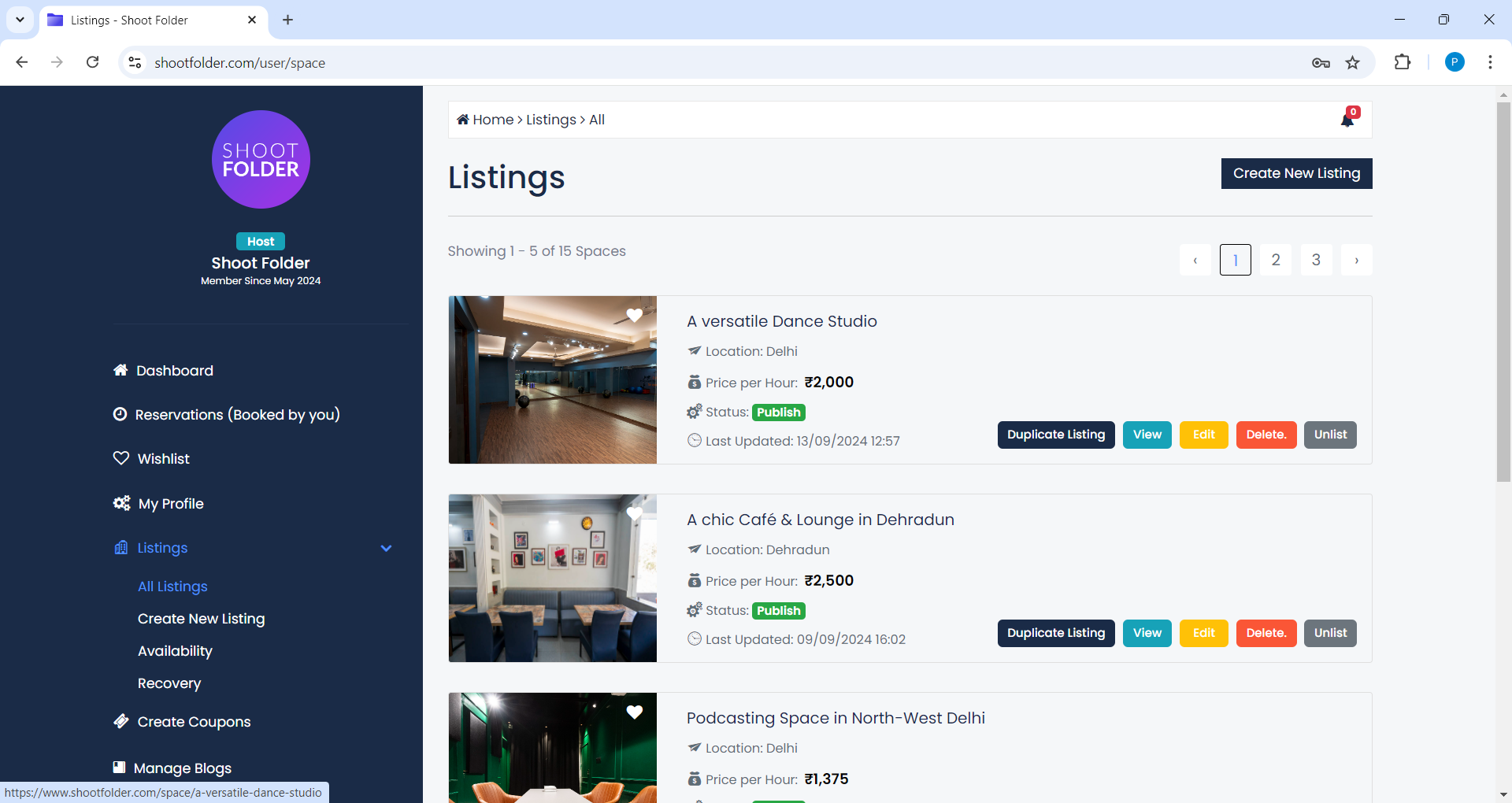1512x803 pixels.
Task: View the Dance Studio listing
Action: [1147, 435]
